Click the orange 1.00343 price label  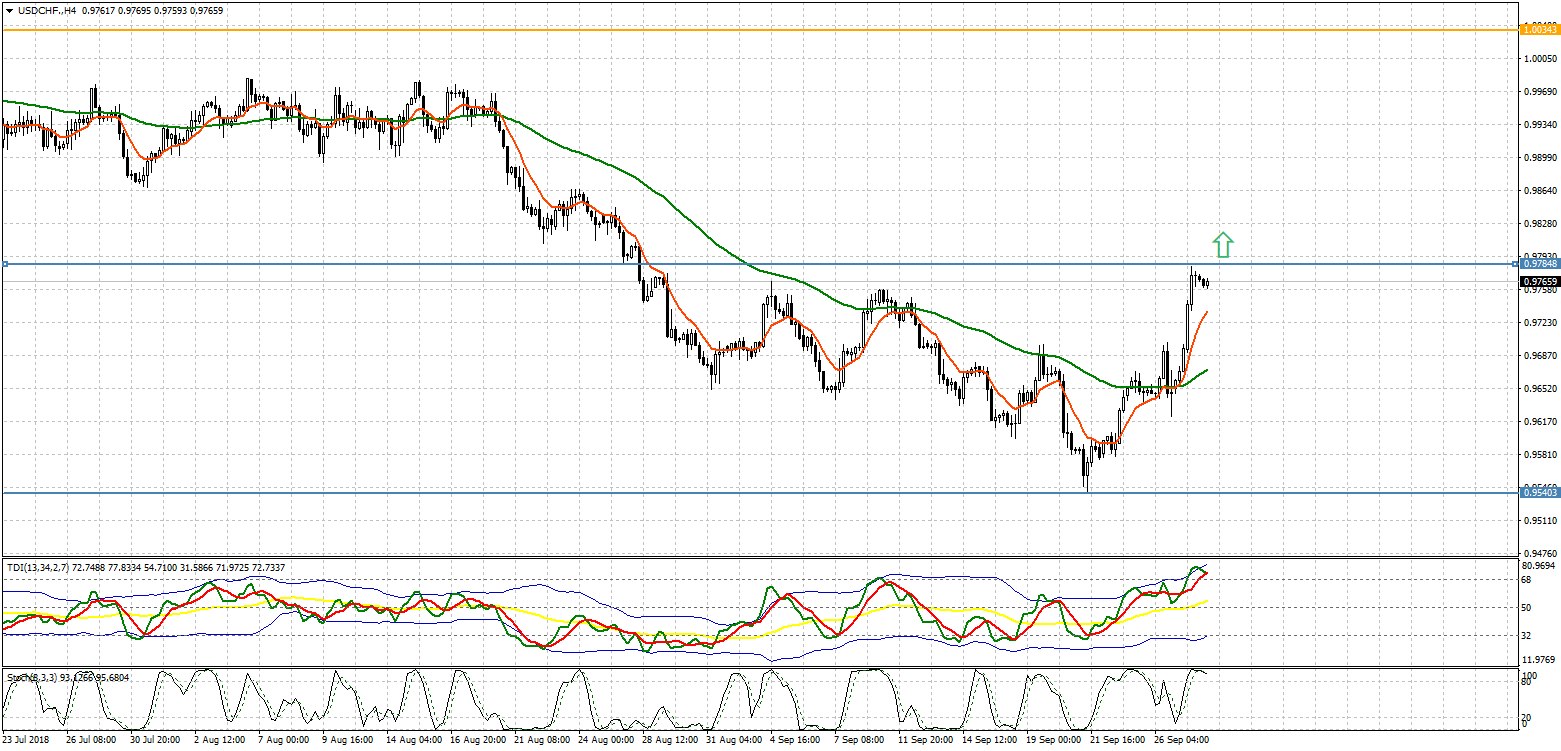point(1538,30)
